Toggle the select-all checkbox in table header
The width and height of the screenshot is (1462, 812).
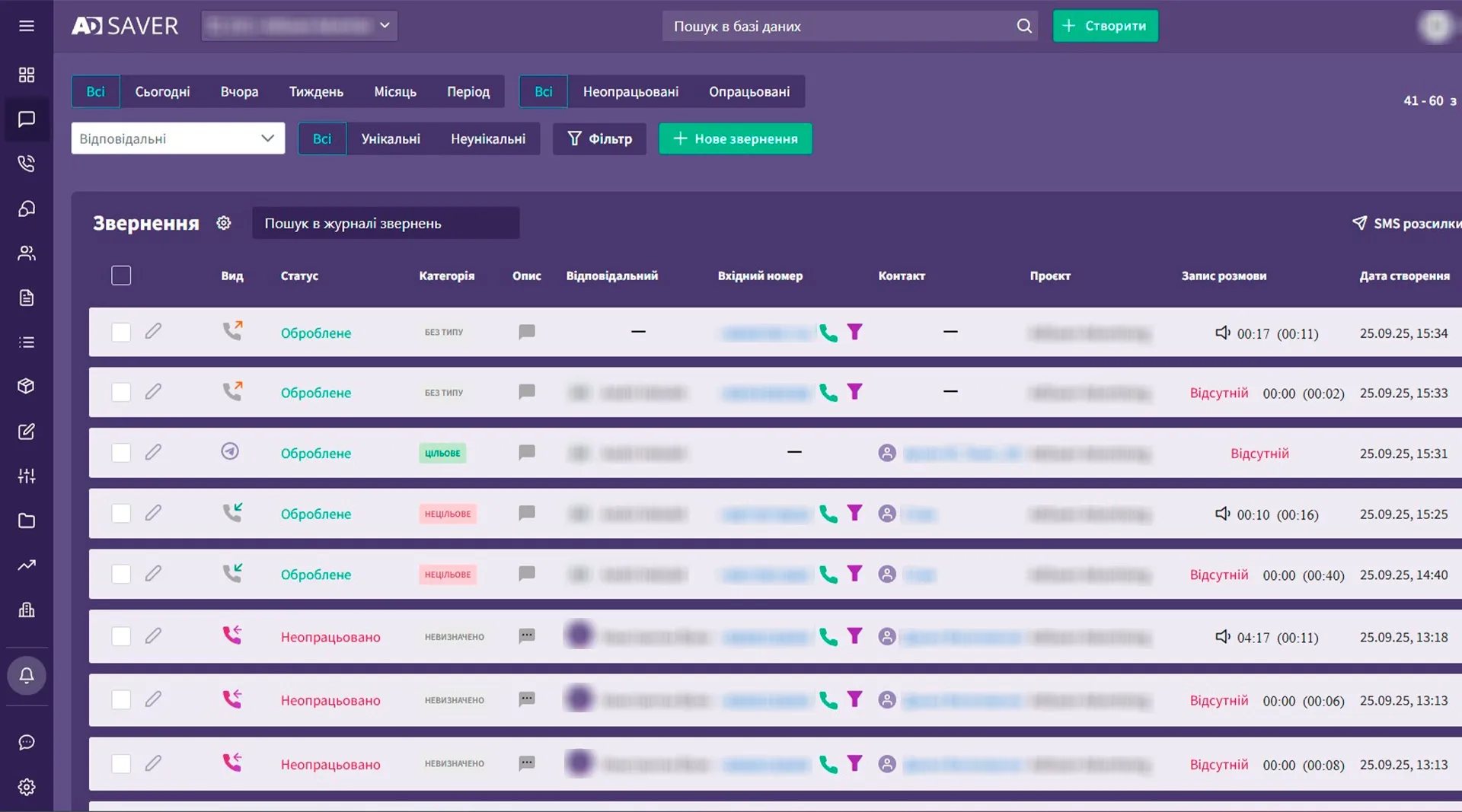click(121, 275)
